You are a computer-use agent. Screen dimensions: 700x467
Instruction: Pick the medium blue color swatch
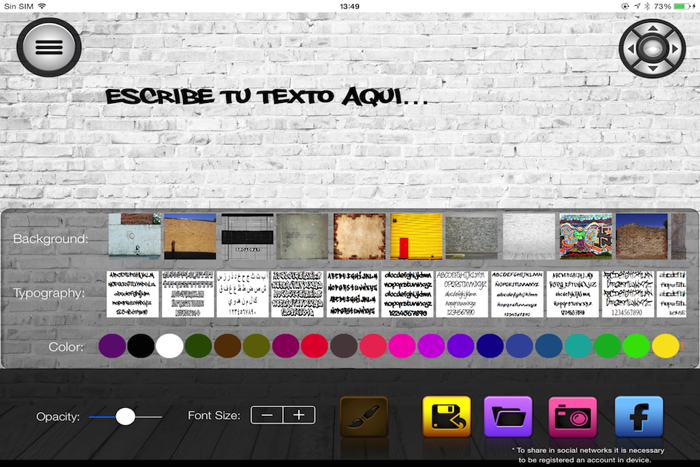(519, 346)
